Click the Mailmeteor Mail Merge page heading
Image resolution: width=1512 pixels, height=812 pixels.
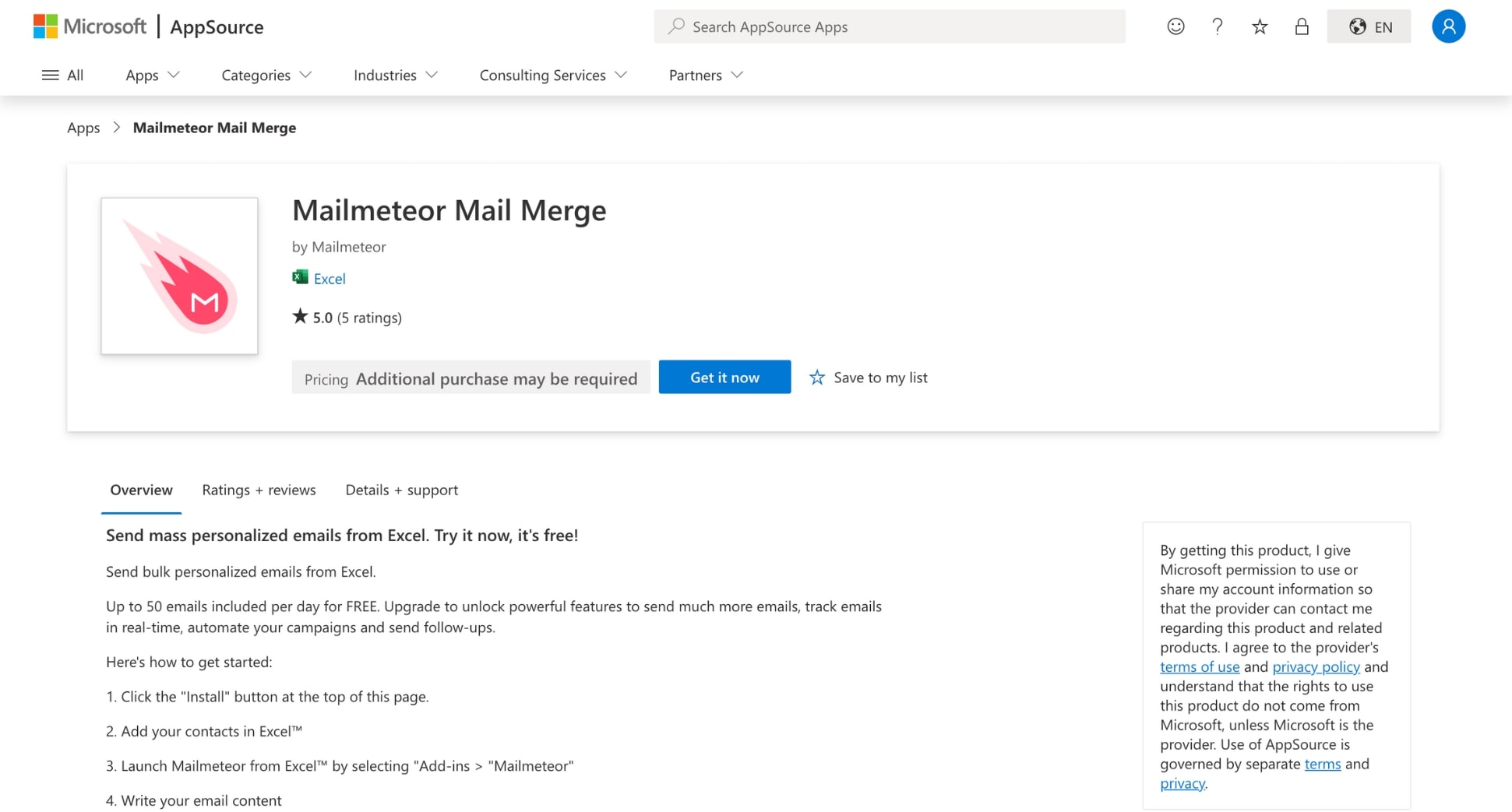click(449, 210)
